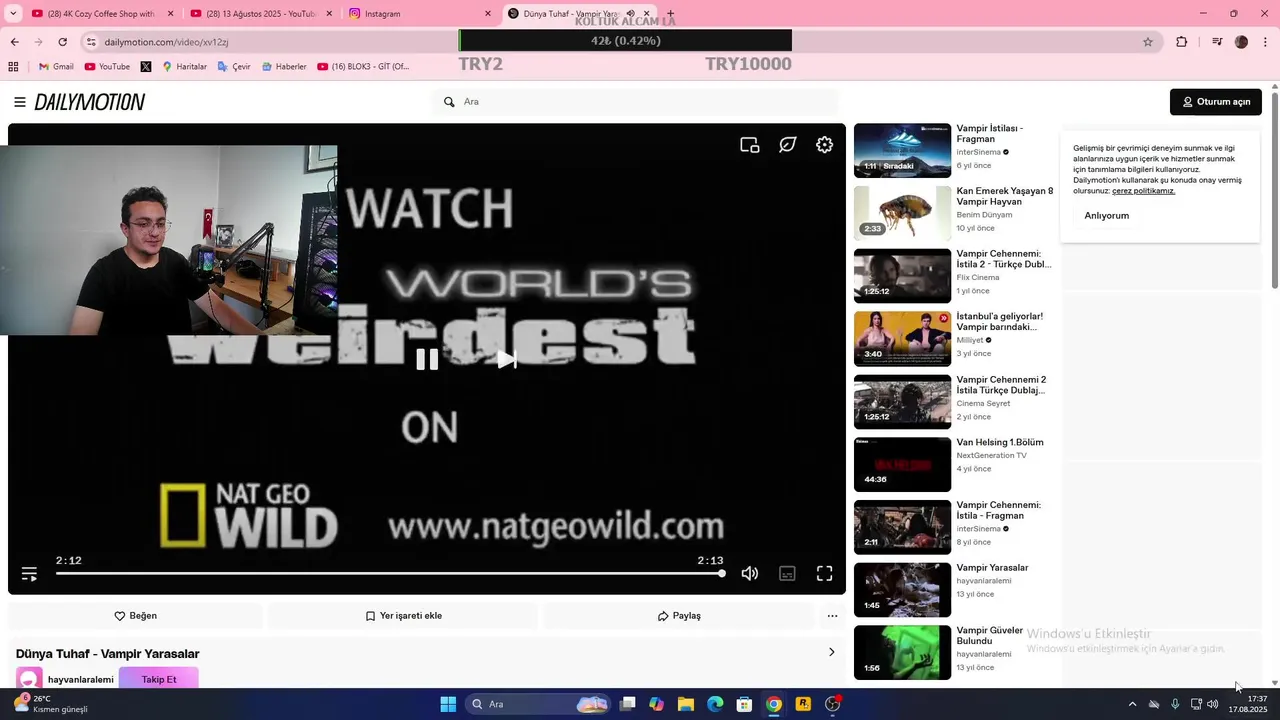Click the Anlıyorum cookie consent button
Viewport: 1280px width, 720px height.
click(1106, 216)
